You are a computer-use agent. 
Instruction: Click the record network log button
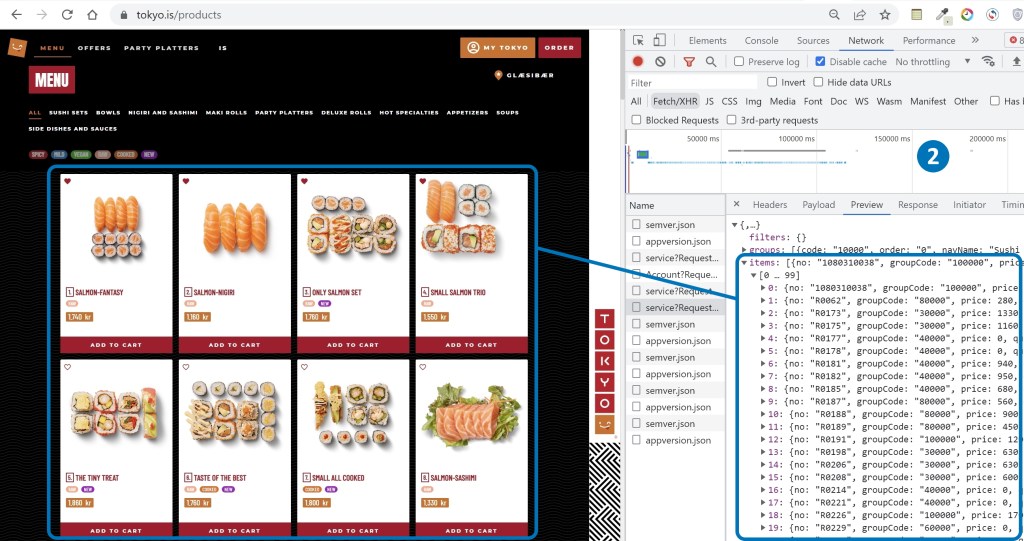[x=638, y=62]
